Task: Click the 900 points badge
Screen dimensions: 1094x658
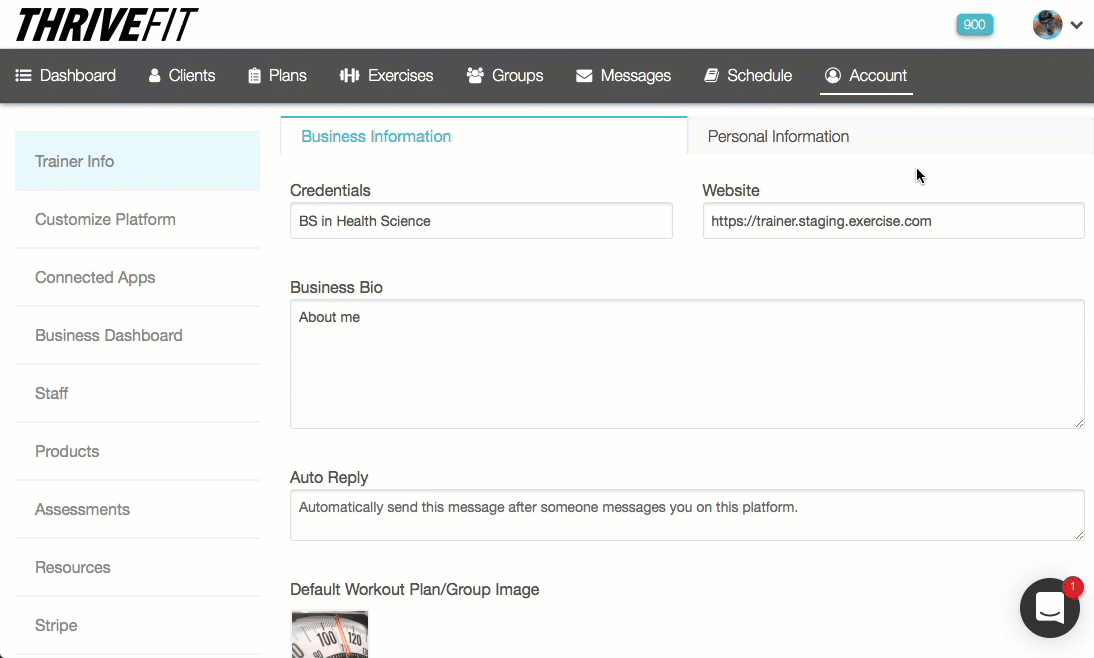Action: [974, 25]
